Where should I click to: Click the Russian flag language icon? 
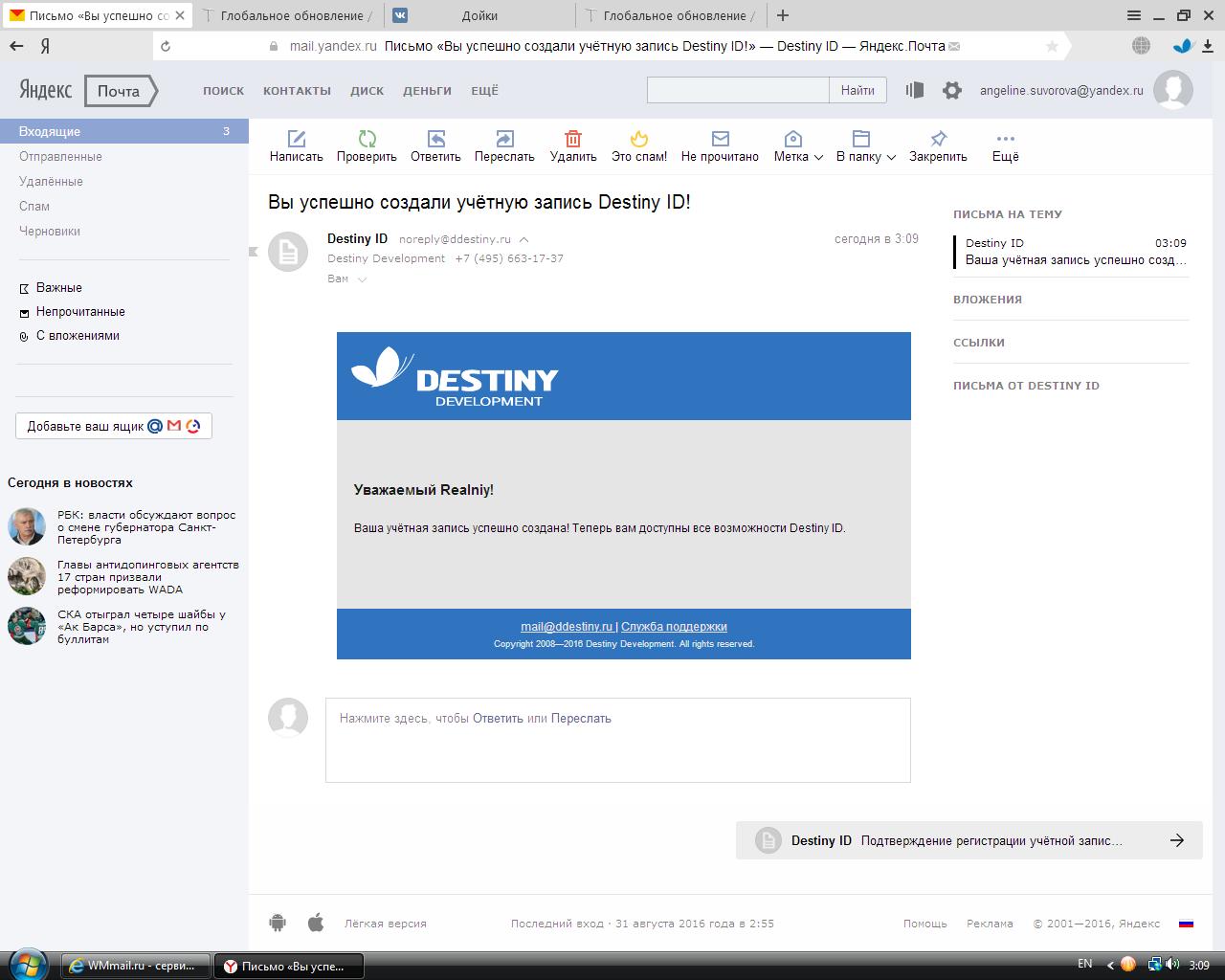[1186, 924]
